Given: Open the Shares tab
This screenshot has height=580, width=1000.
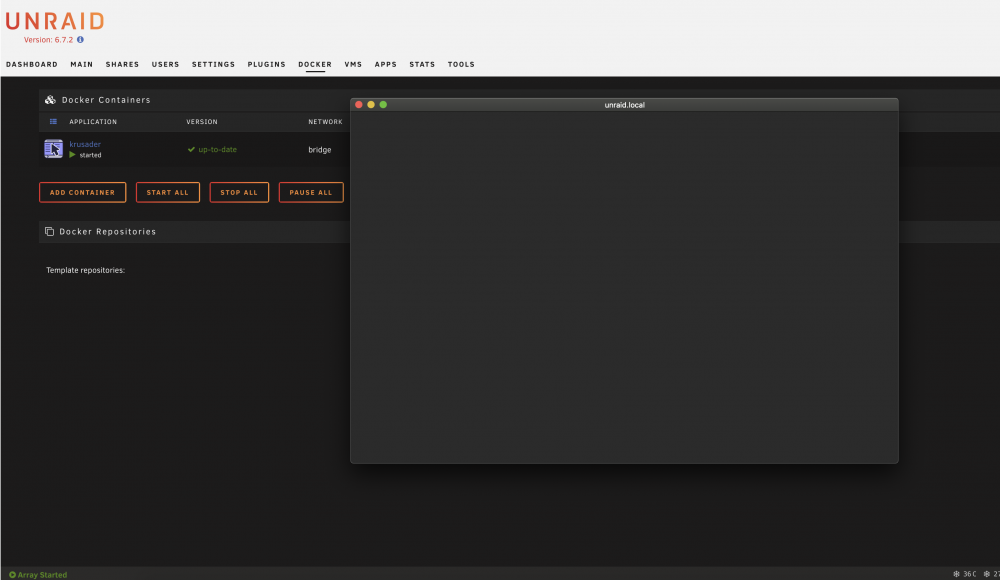Looking at the screenshot, I should (x=122, y=64).
